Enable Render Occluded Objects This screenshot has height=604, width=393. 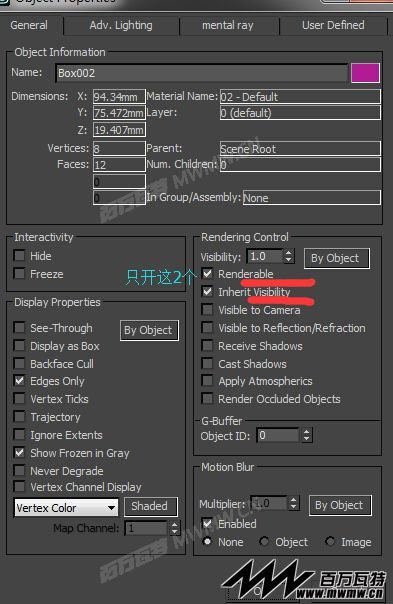click(x=207, y=399)
